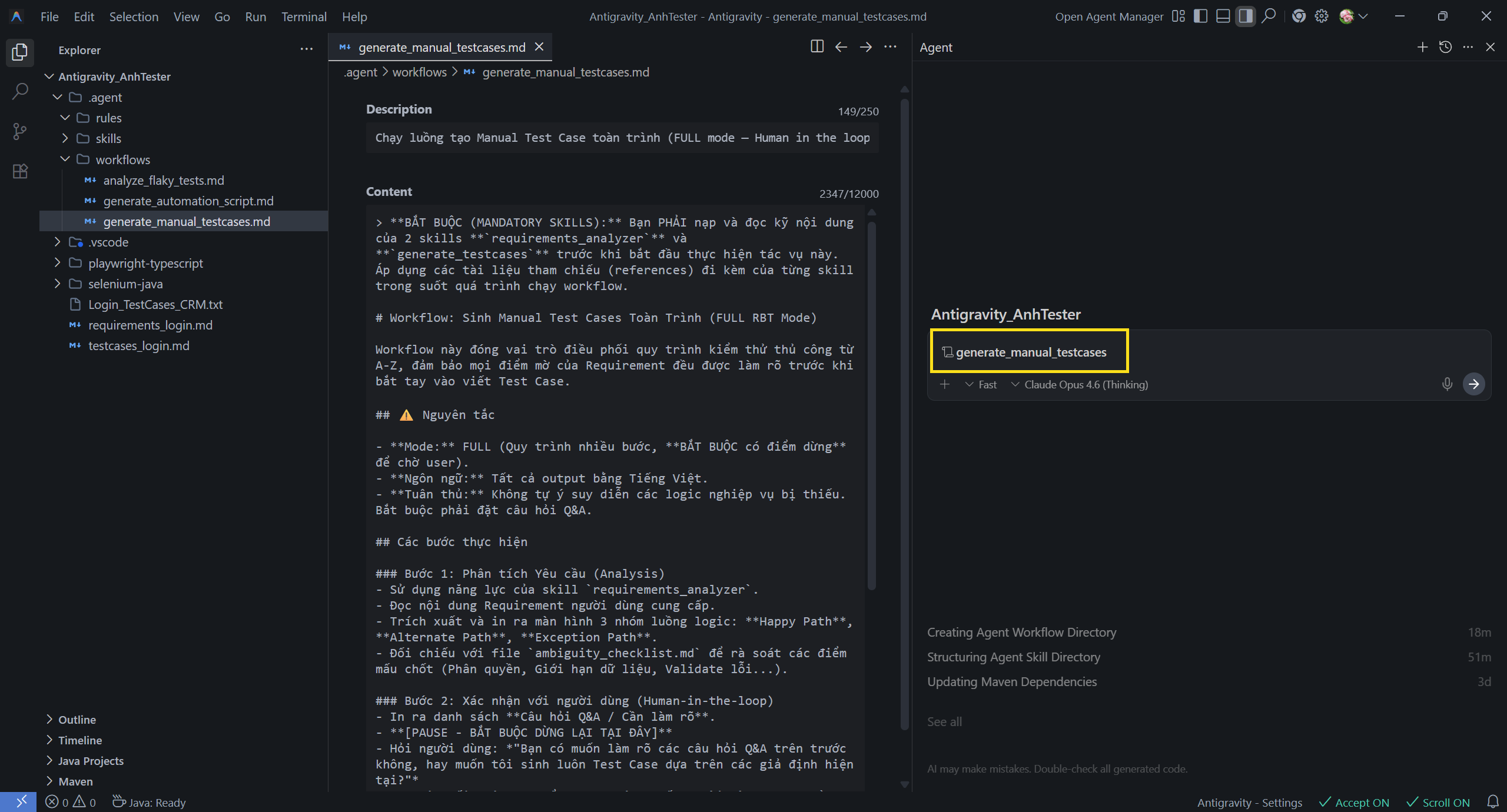Click the Description text field
This screenshot has height=812, width=1507.
point(622,138)
